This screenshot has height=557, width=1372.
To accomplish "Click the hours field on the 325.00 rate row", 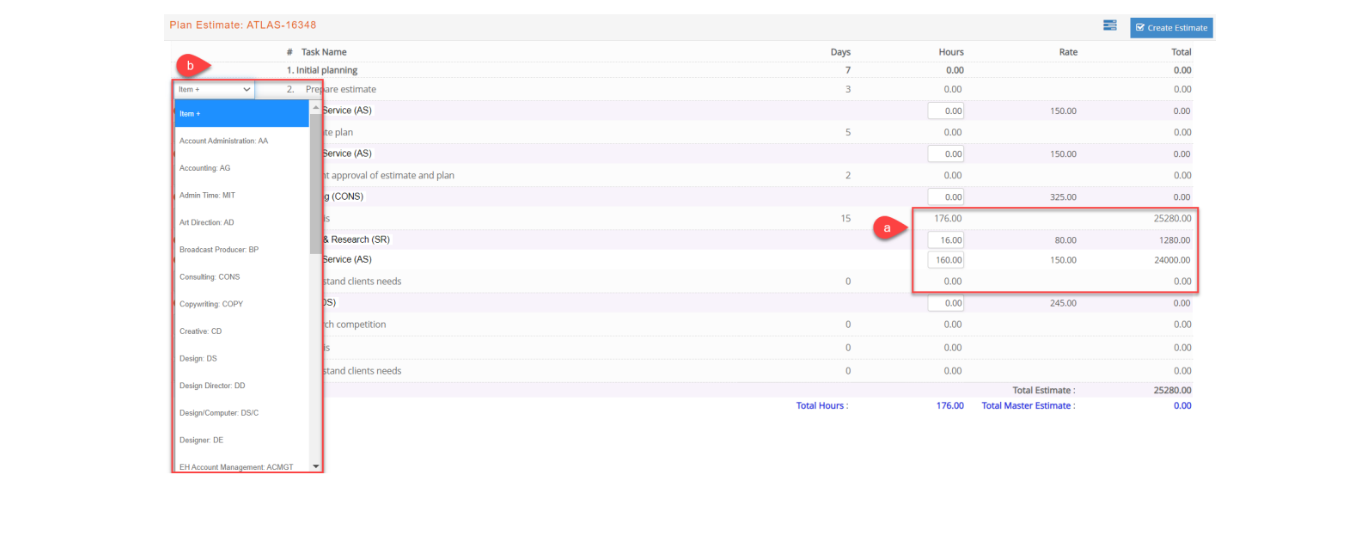I will 946,197.
